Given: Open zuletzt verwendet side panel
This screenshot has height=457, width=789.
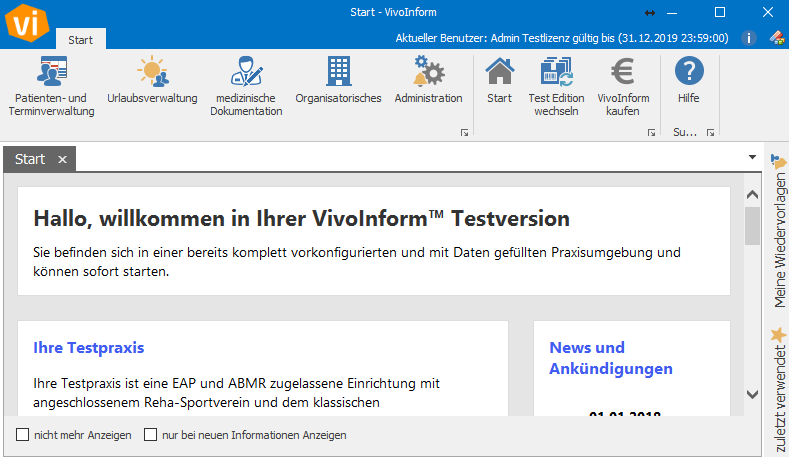Looking at the screenshot, I should click(779, 390).
